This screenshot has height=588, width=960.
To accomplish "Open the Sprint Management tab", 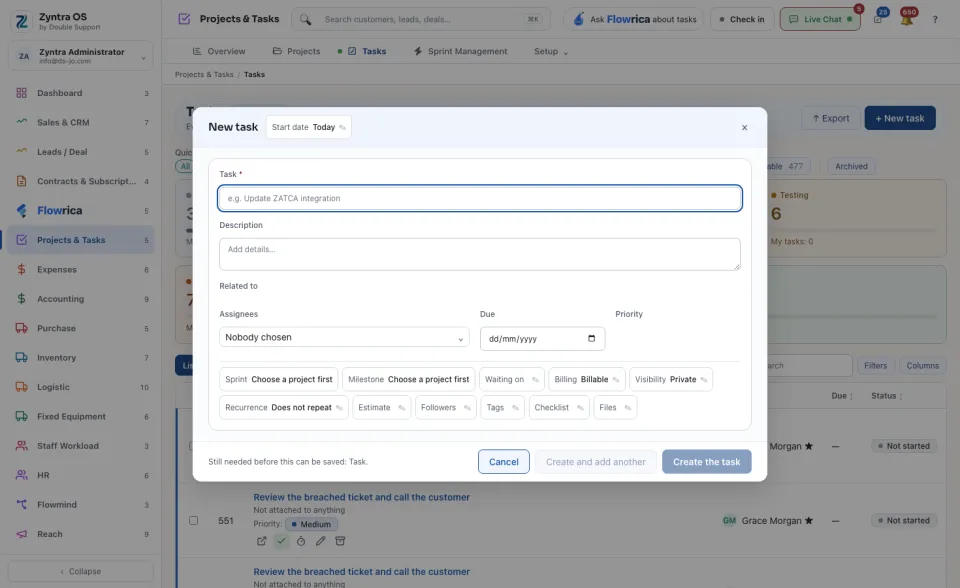I will pos(460,51).
